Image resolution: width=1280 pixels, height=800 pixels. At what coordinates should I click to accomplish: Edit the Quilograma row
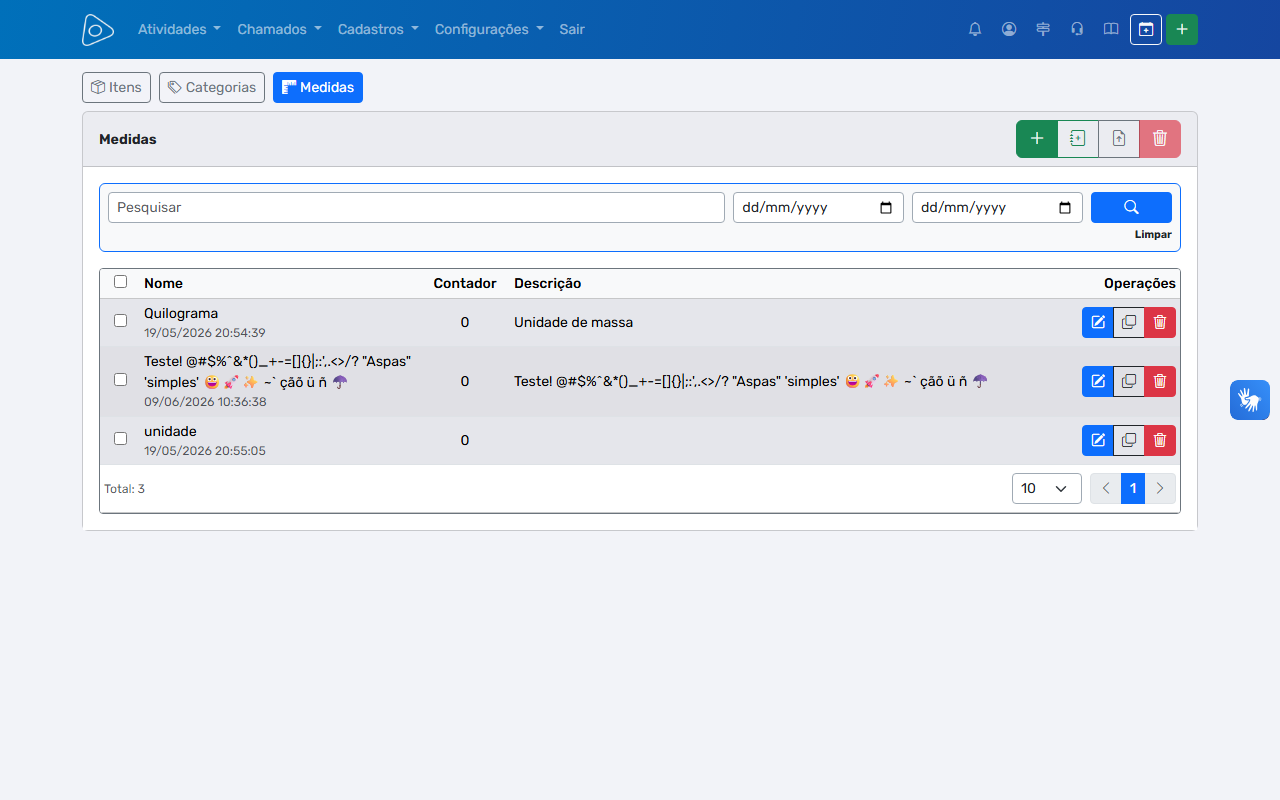click(1098, 322)
